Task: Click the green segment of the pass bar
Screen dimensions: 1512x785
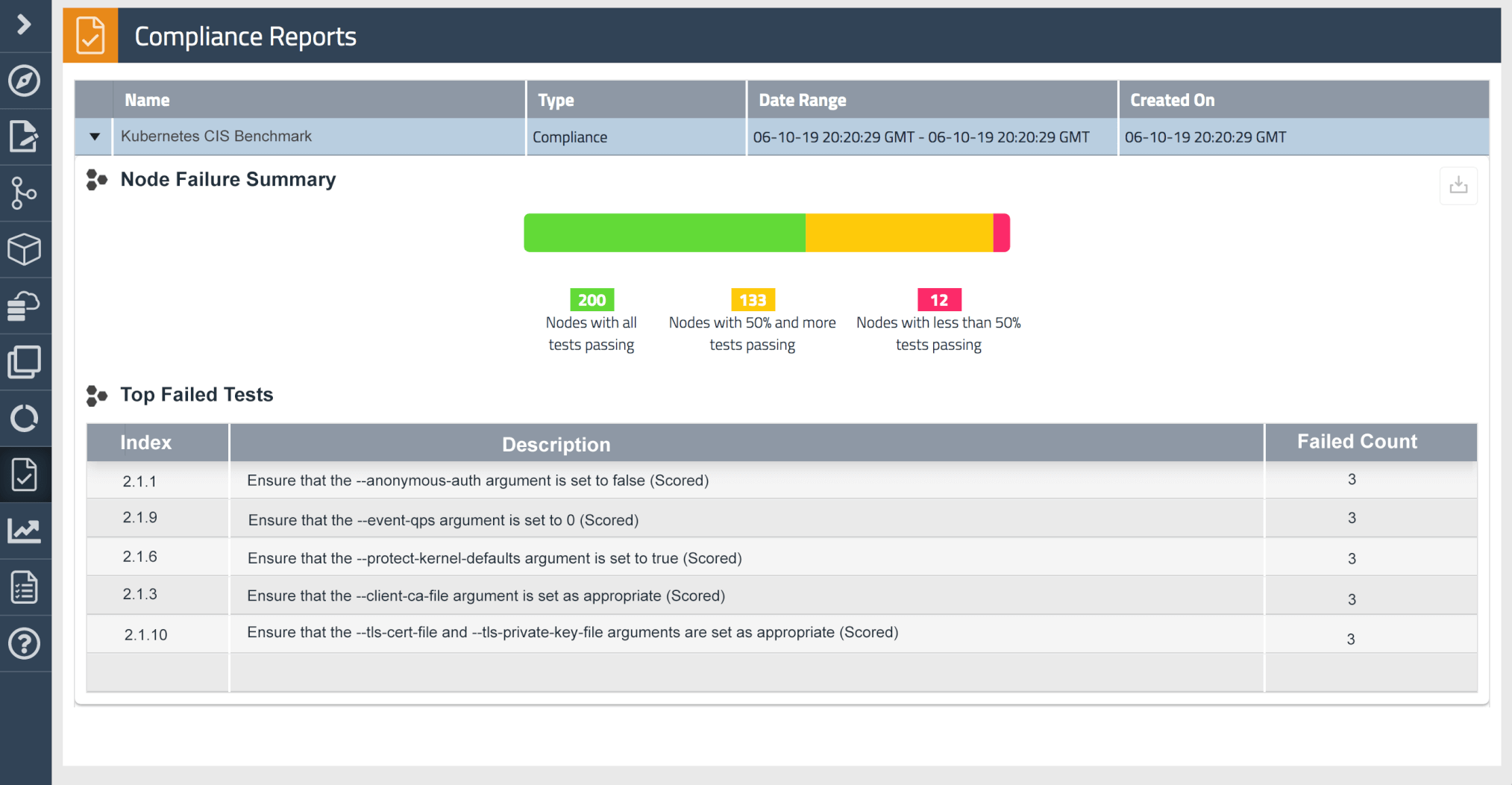Action: tap(664, 232)
